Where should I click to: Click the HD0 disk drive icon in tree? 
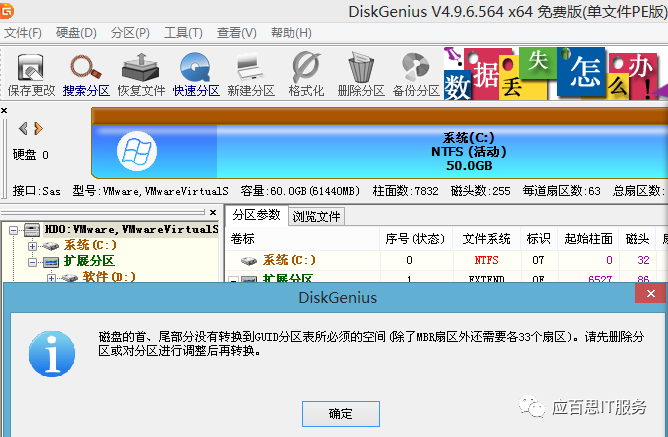32,230
